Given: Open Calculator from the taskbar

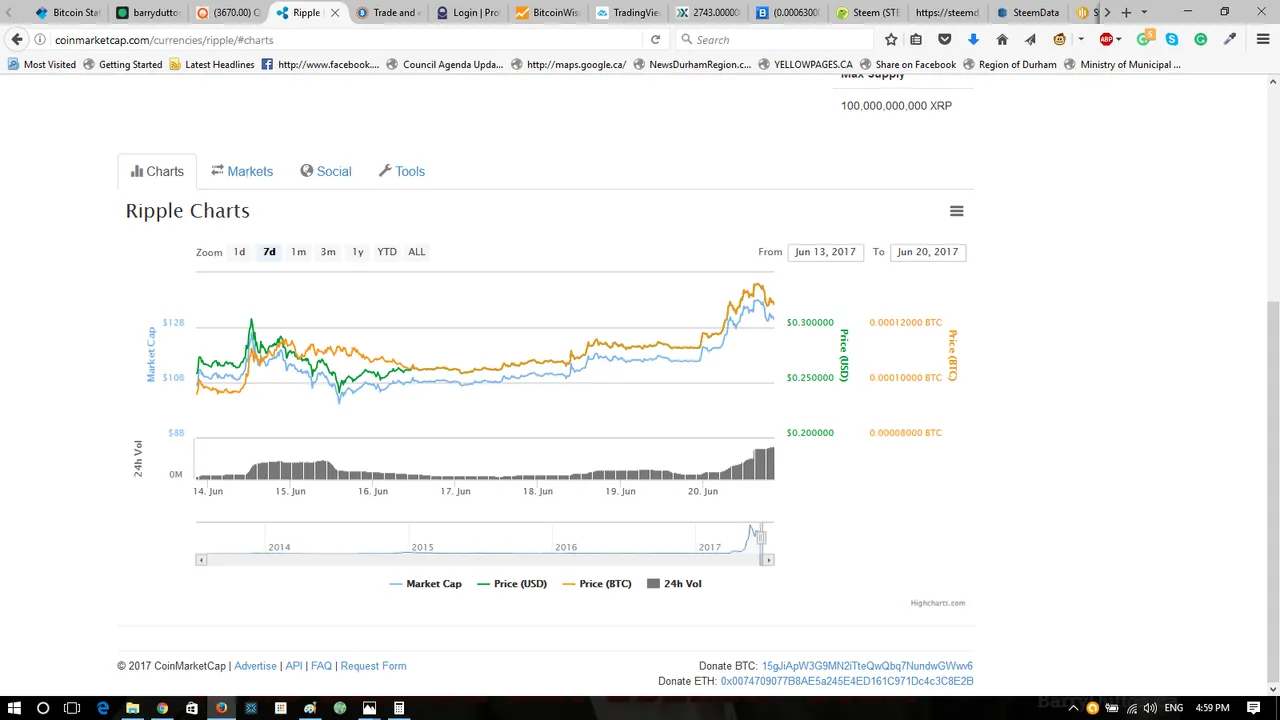Looking at the screenshot, I should coord(399,708).
